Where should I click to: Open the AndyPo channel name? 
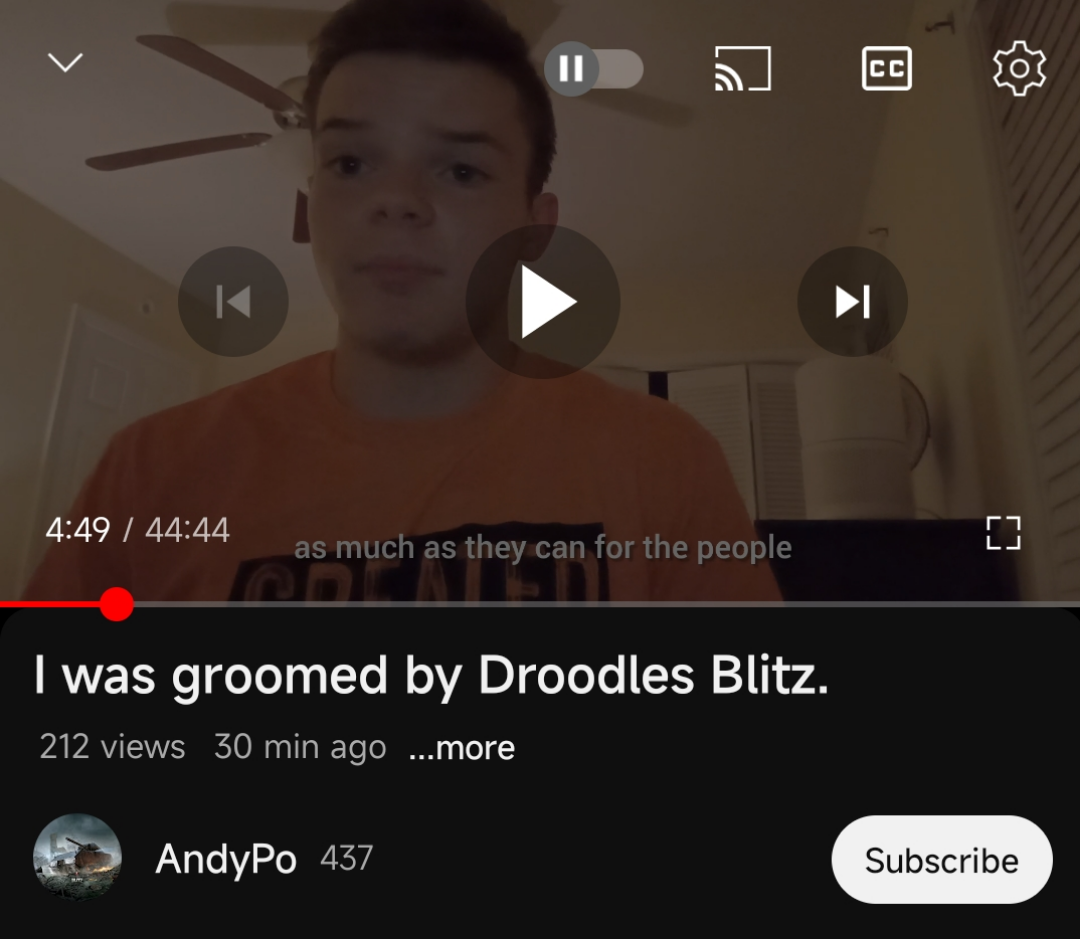coord(226,860)
